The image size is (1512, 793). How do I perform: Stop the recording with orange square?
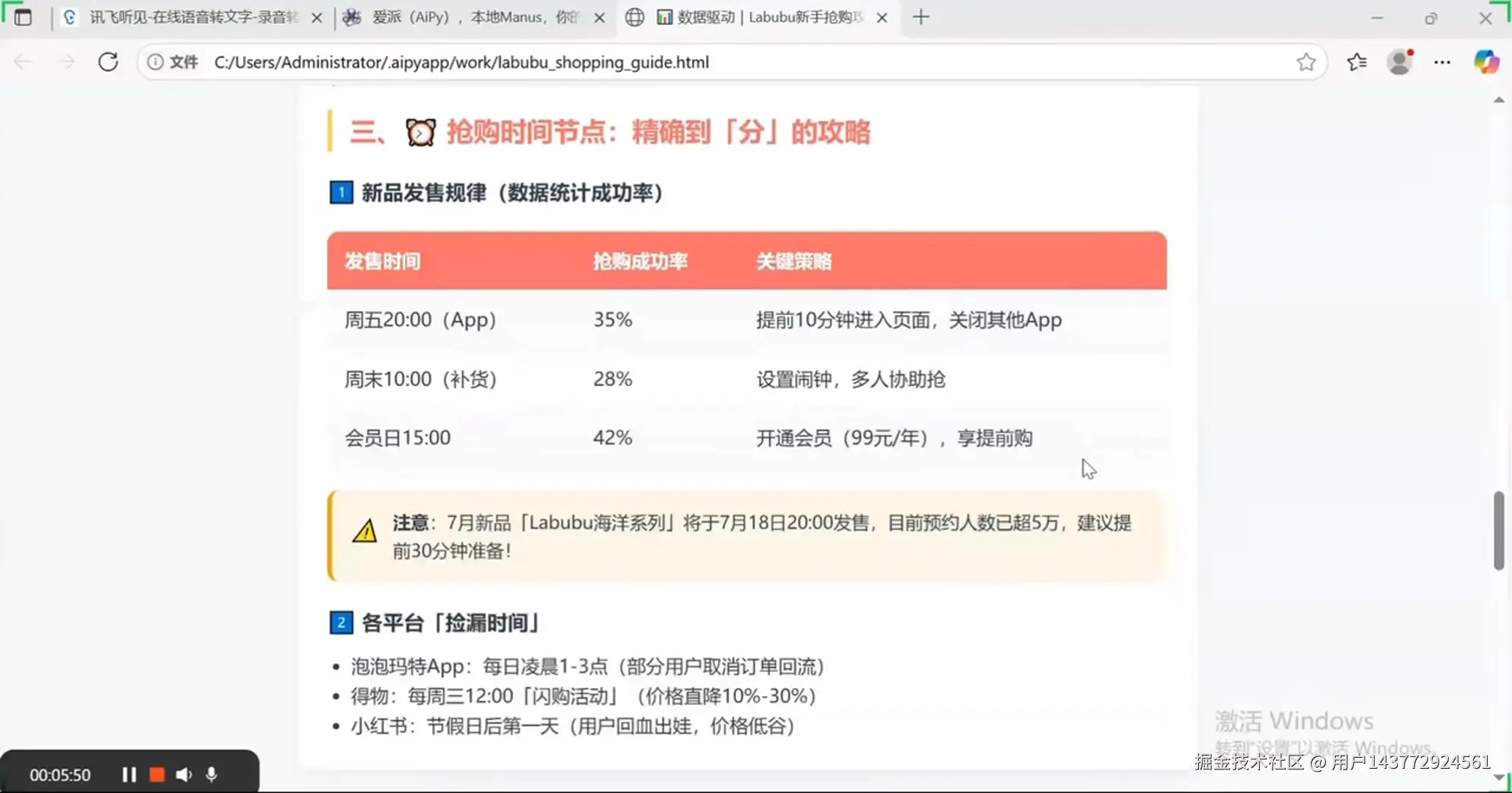(156, 775)
